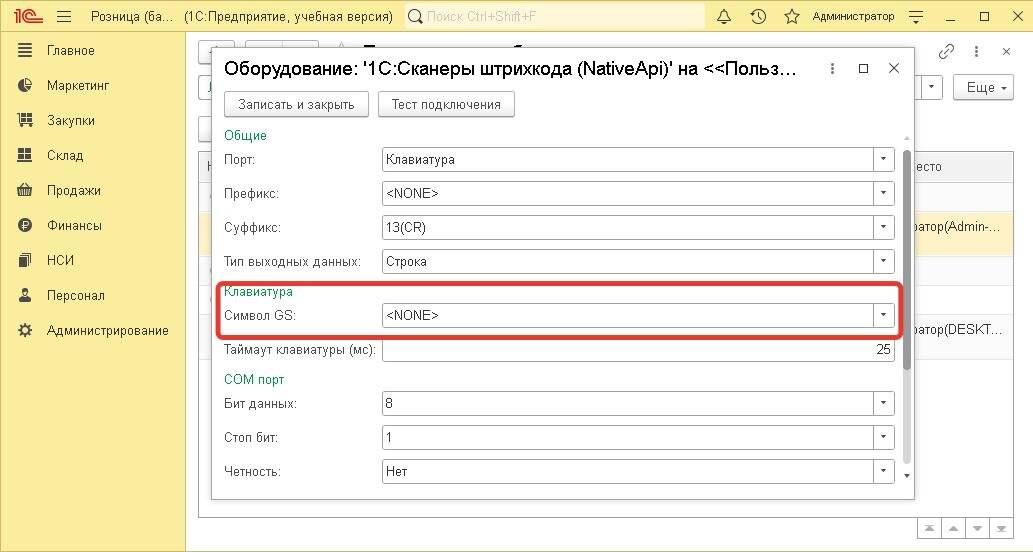The height and width of the screenshot is (552, 1033).
Task: Move up arrow in list navigation
Action: tap(953, 528)
